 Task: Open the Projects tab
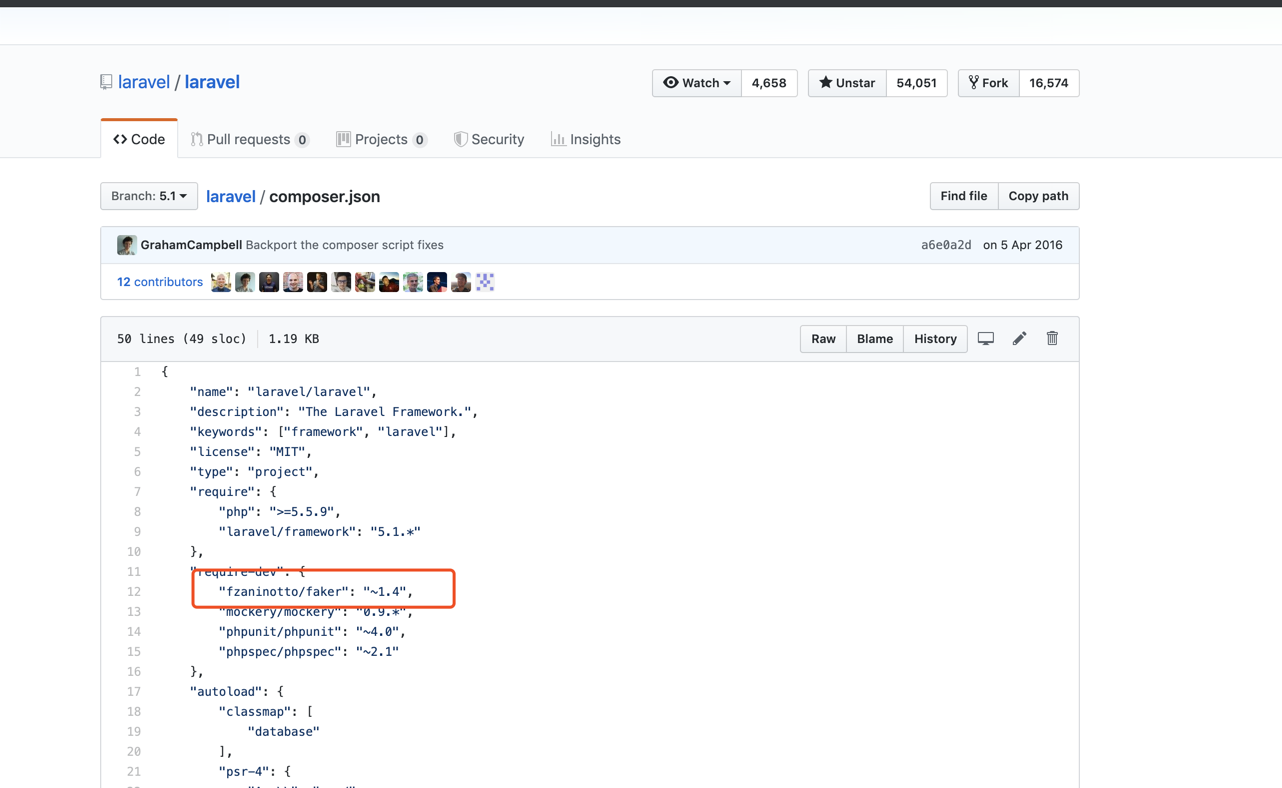tap(381, 139)
